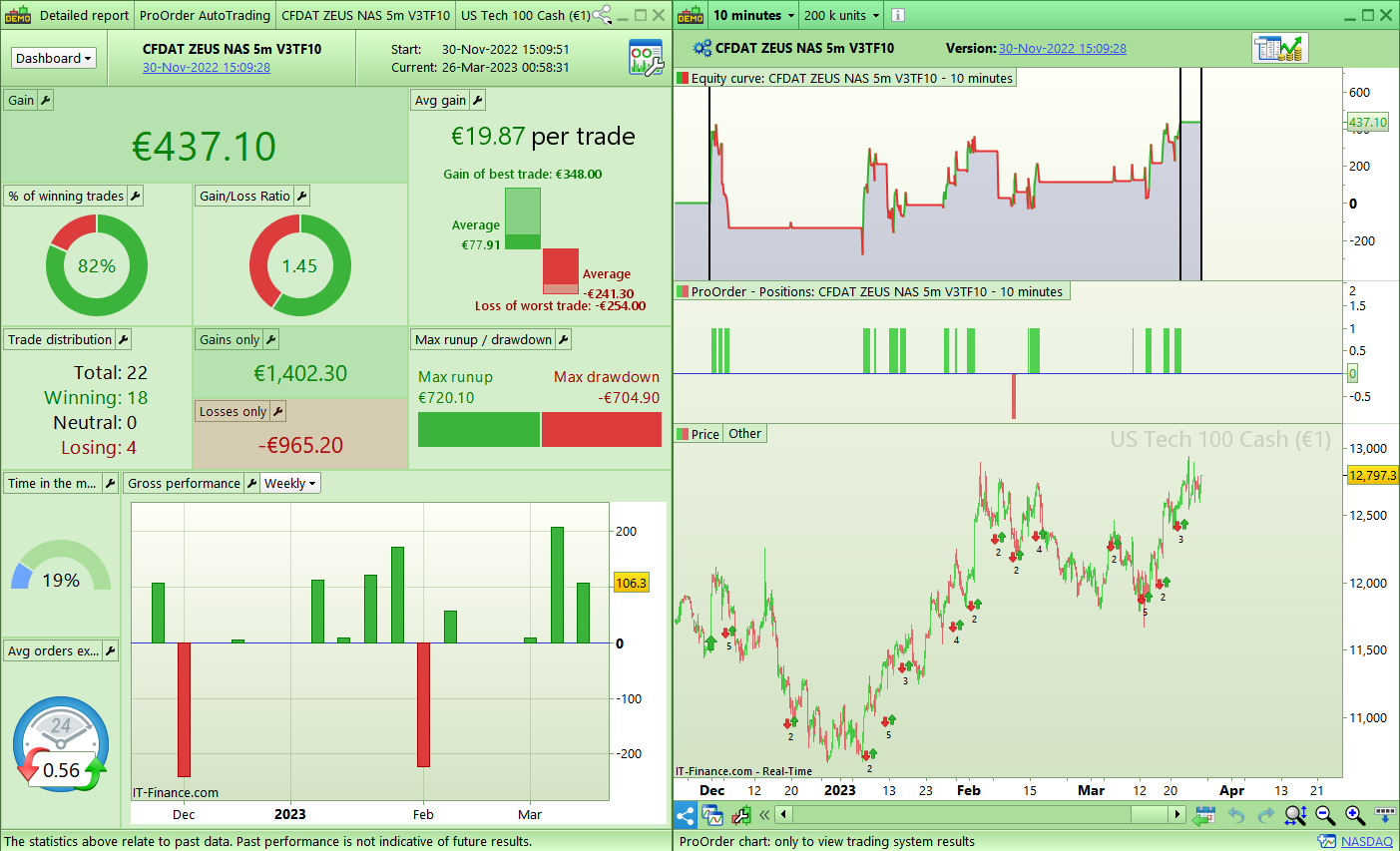Collapse toolbar with double left chevron
Viewport: 1400px width, 851px height.
764,815
